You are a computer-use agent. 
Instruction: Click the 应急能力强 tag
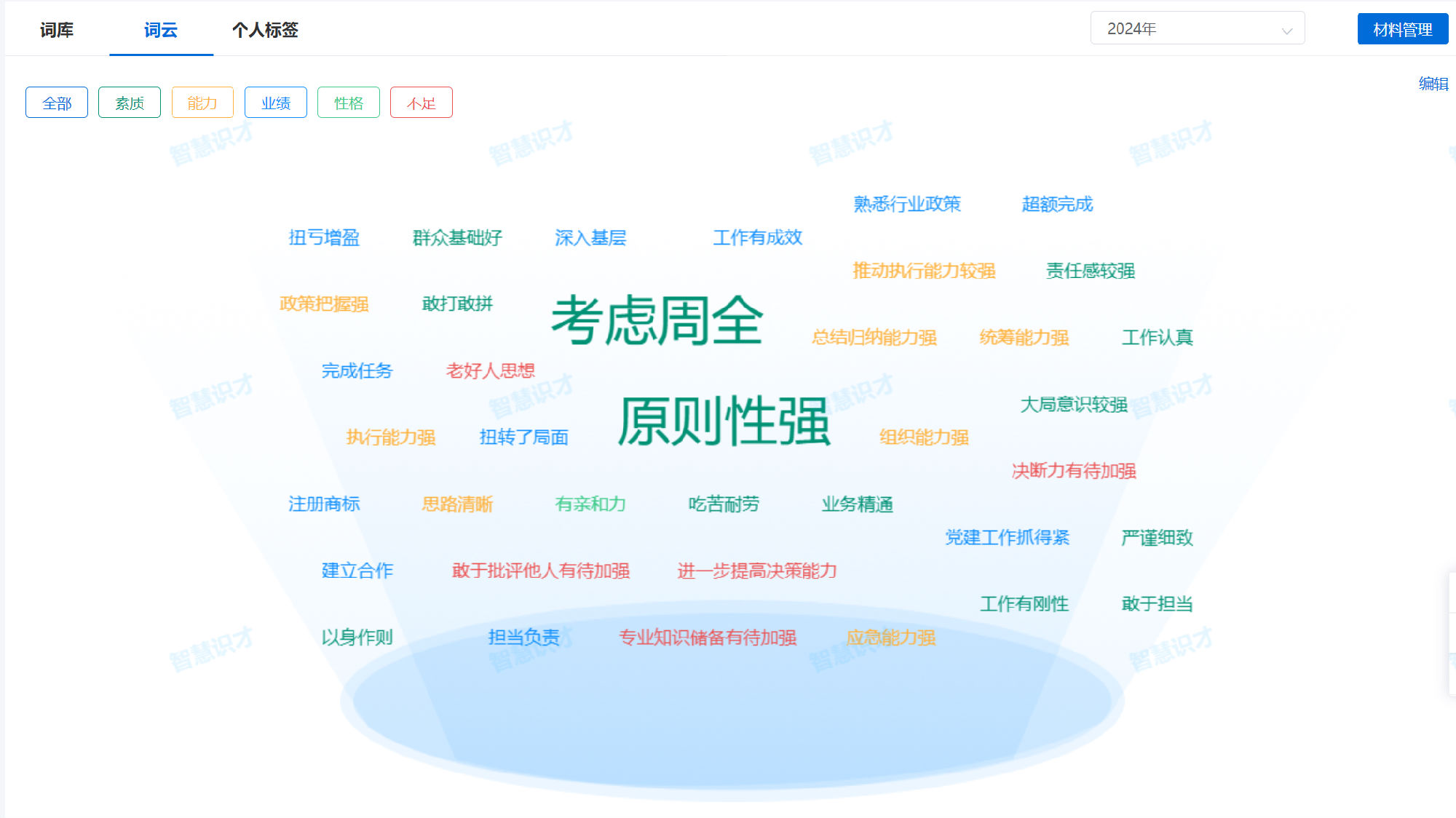point(894,638)
